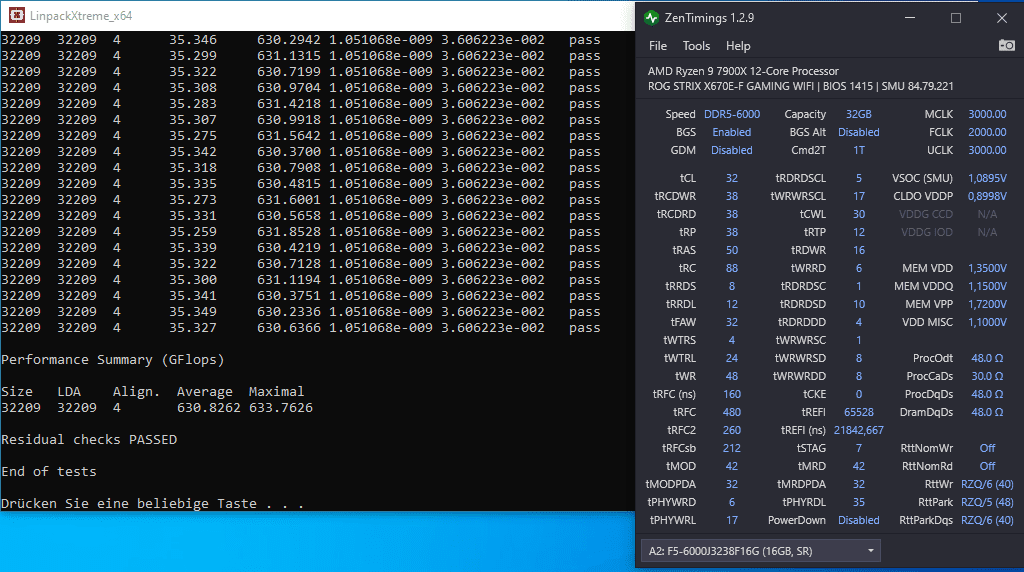Image resolution: width=1024 pixels, height=572 pixels.
Task: Click the CLDO VDDP 0,8998V value
Action: click(x=987, y=196)
